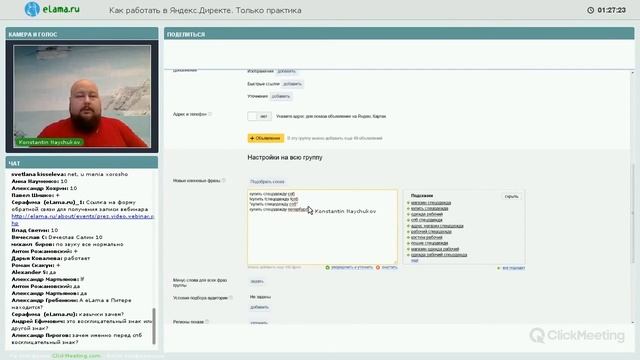This screenshot has width=640, height=360.
Task: Click the chat panel scrollbar
Action: (154, 326)
